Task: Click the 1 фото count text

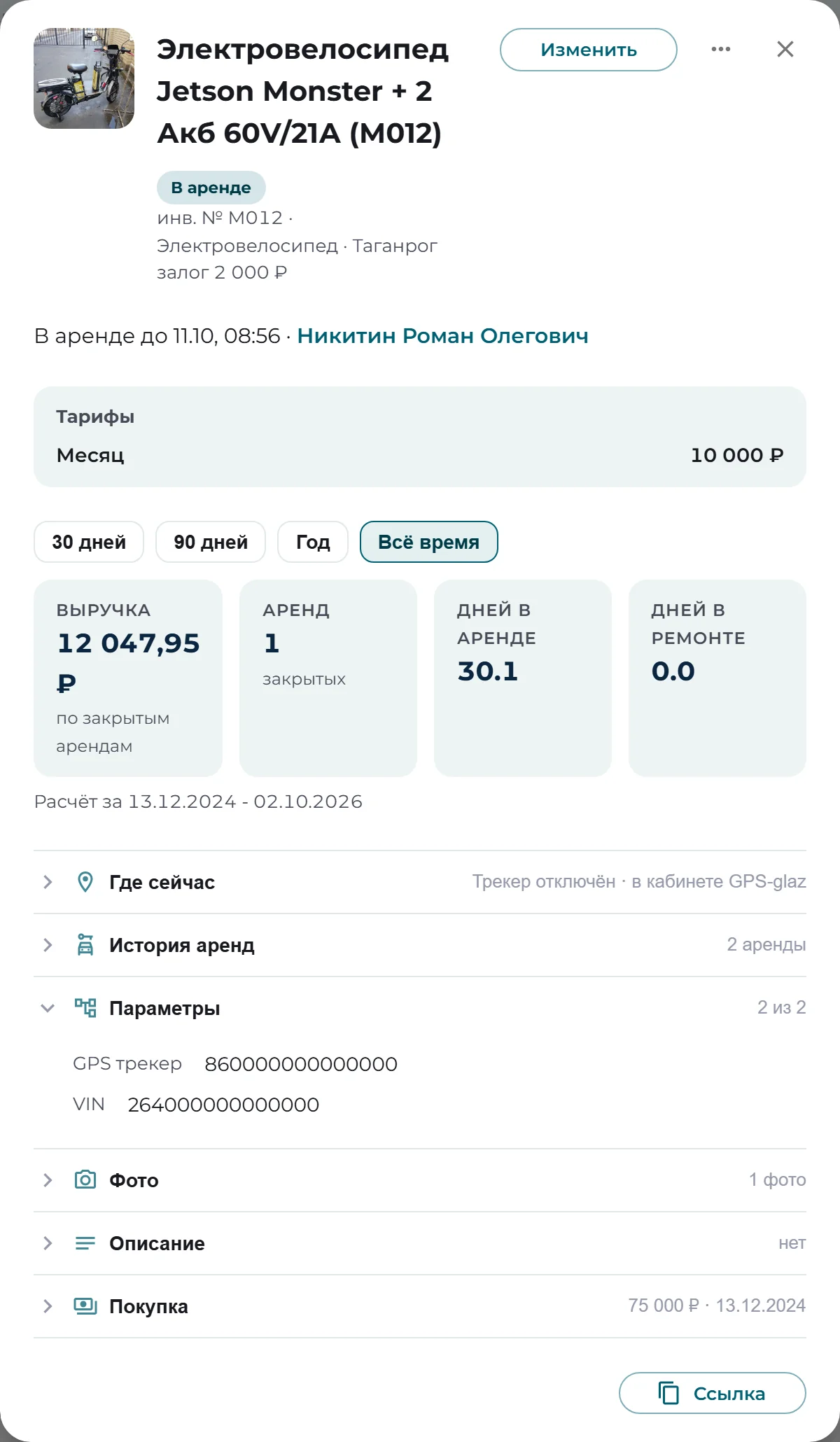Action: (778, 1180)
